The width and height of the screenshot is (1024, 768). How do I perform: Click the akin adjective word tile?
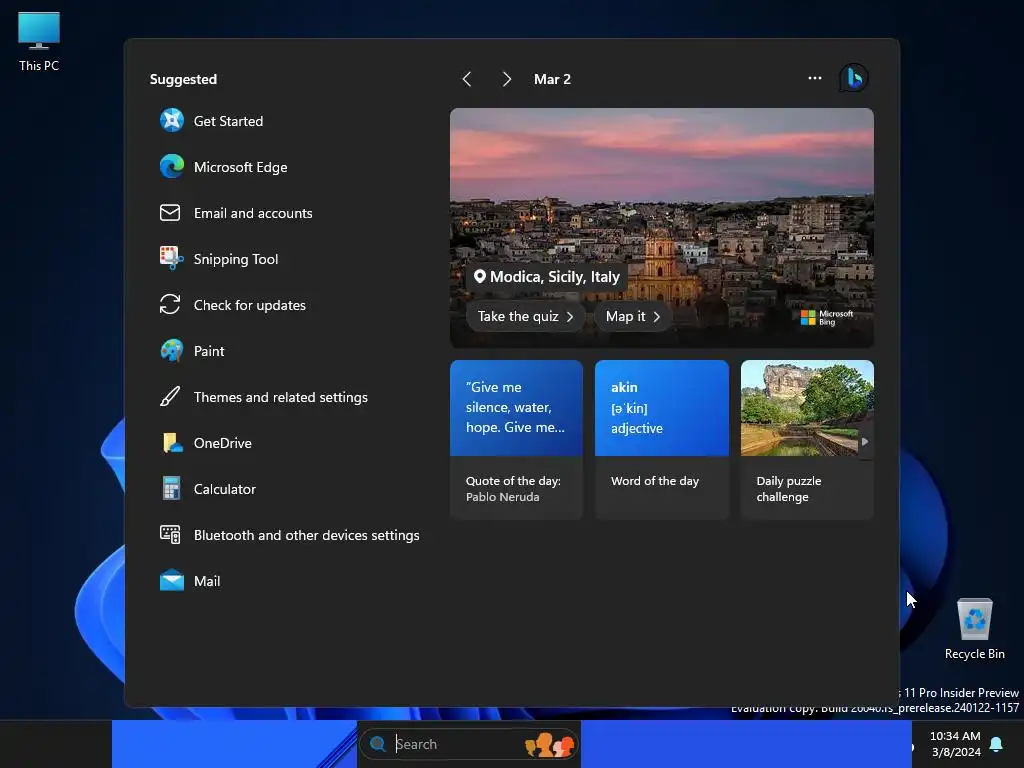coord(662,408)
